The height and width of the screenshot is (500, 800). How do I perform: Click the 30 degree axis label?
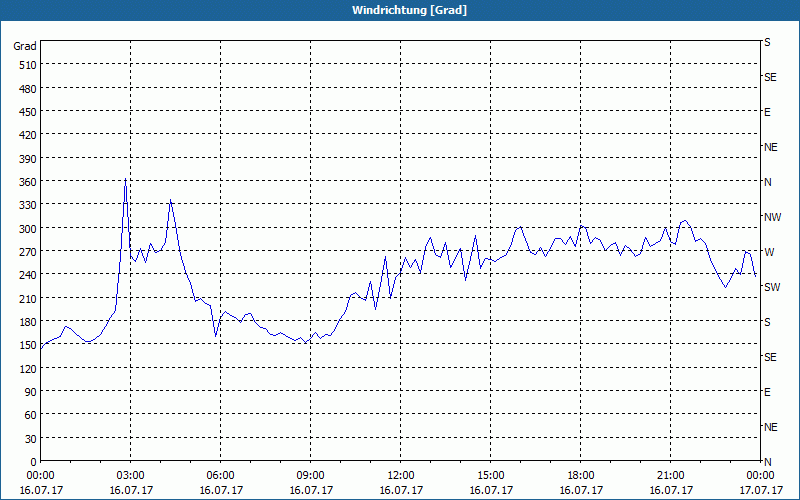point(31,439)
